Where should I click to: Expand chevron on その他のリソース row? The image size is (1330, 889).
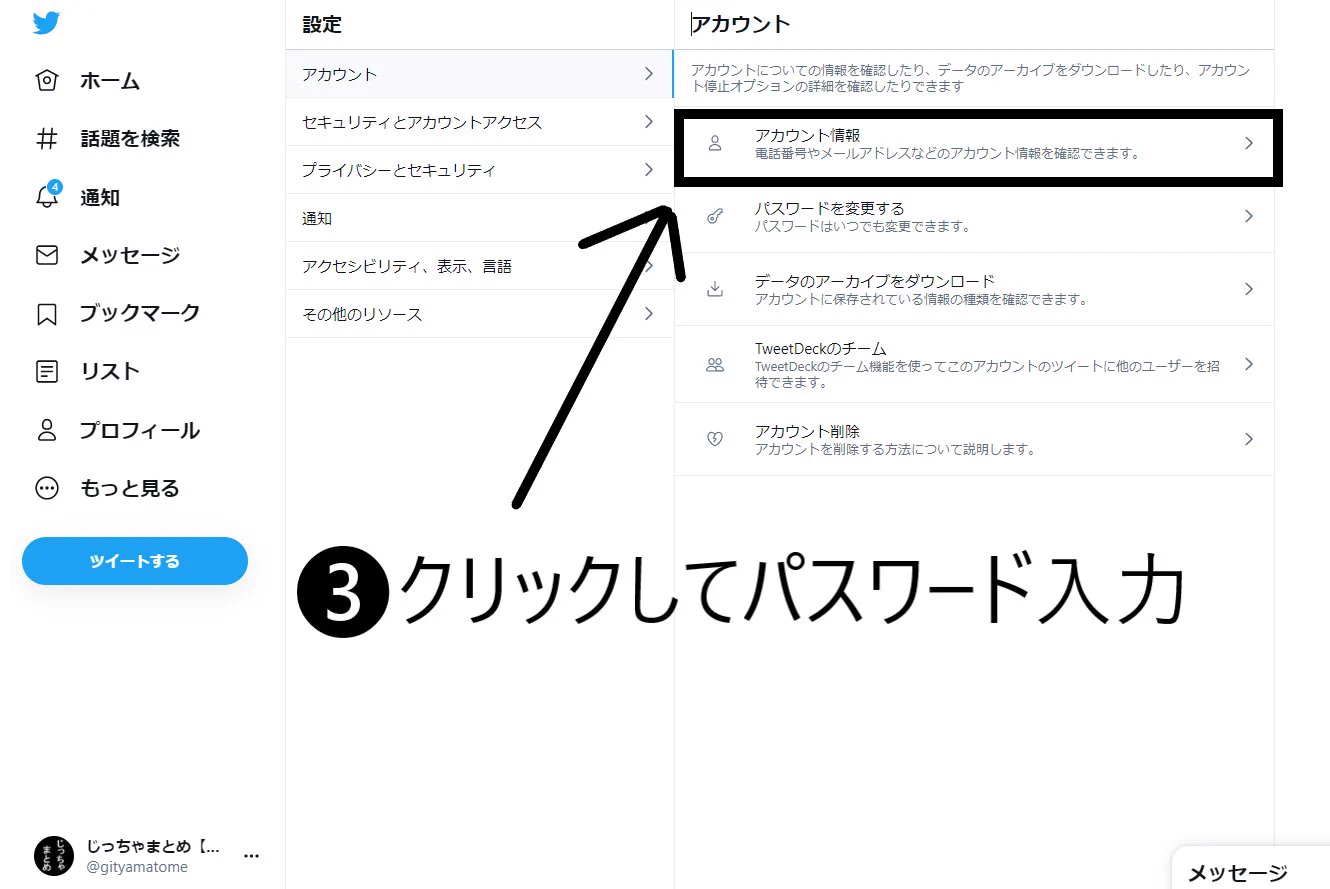coord(649,314)
